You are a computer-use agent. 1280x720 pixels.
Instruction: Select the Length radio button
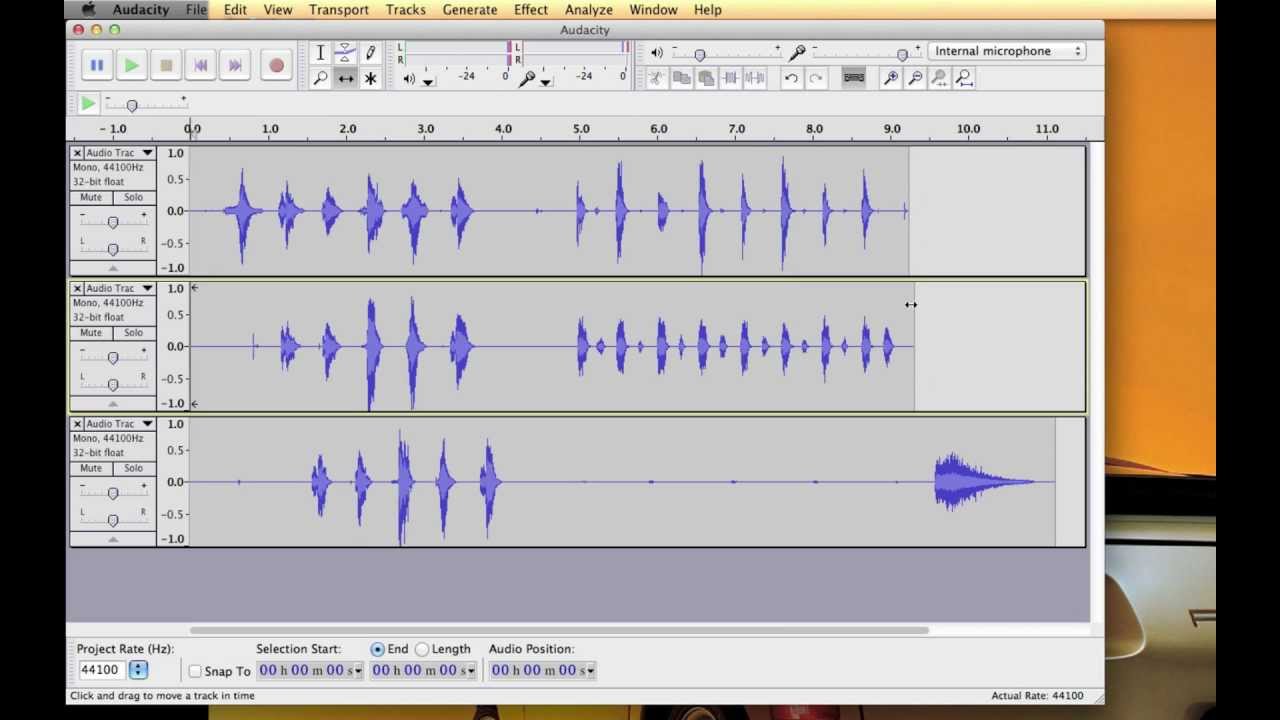(422, 649)
